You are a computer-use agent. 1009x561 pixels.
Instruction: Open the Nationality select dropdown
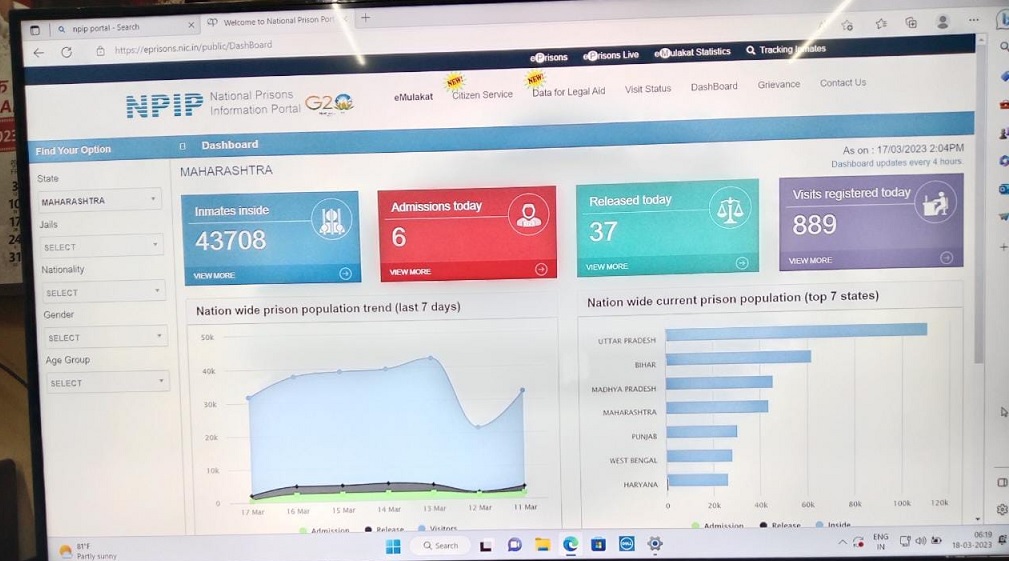pyautogui.click(x=104, y=292)
